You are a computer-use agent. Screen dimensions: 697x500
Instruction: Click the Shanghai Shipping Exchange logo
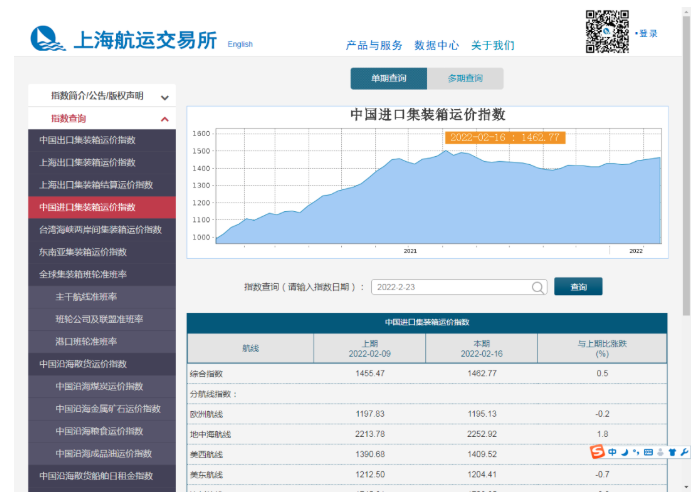point(124,39)
